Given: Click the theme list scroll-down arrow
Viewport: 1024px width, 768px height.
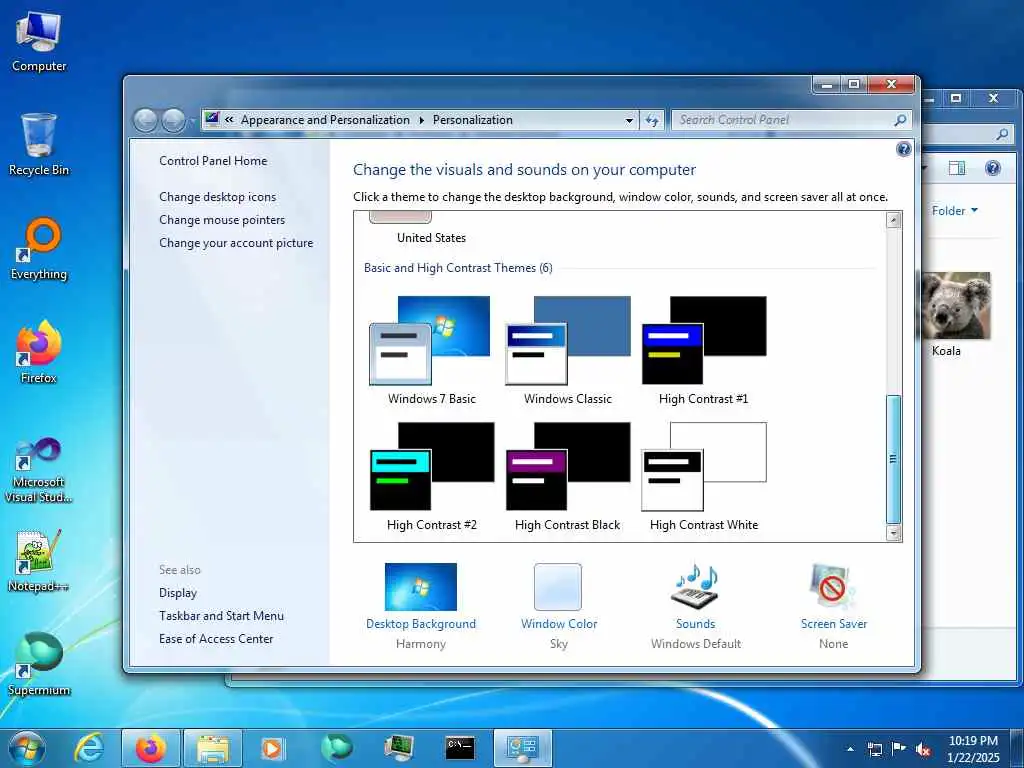Looking at the screenshot, I should pos(893,533).
